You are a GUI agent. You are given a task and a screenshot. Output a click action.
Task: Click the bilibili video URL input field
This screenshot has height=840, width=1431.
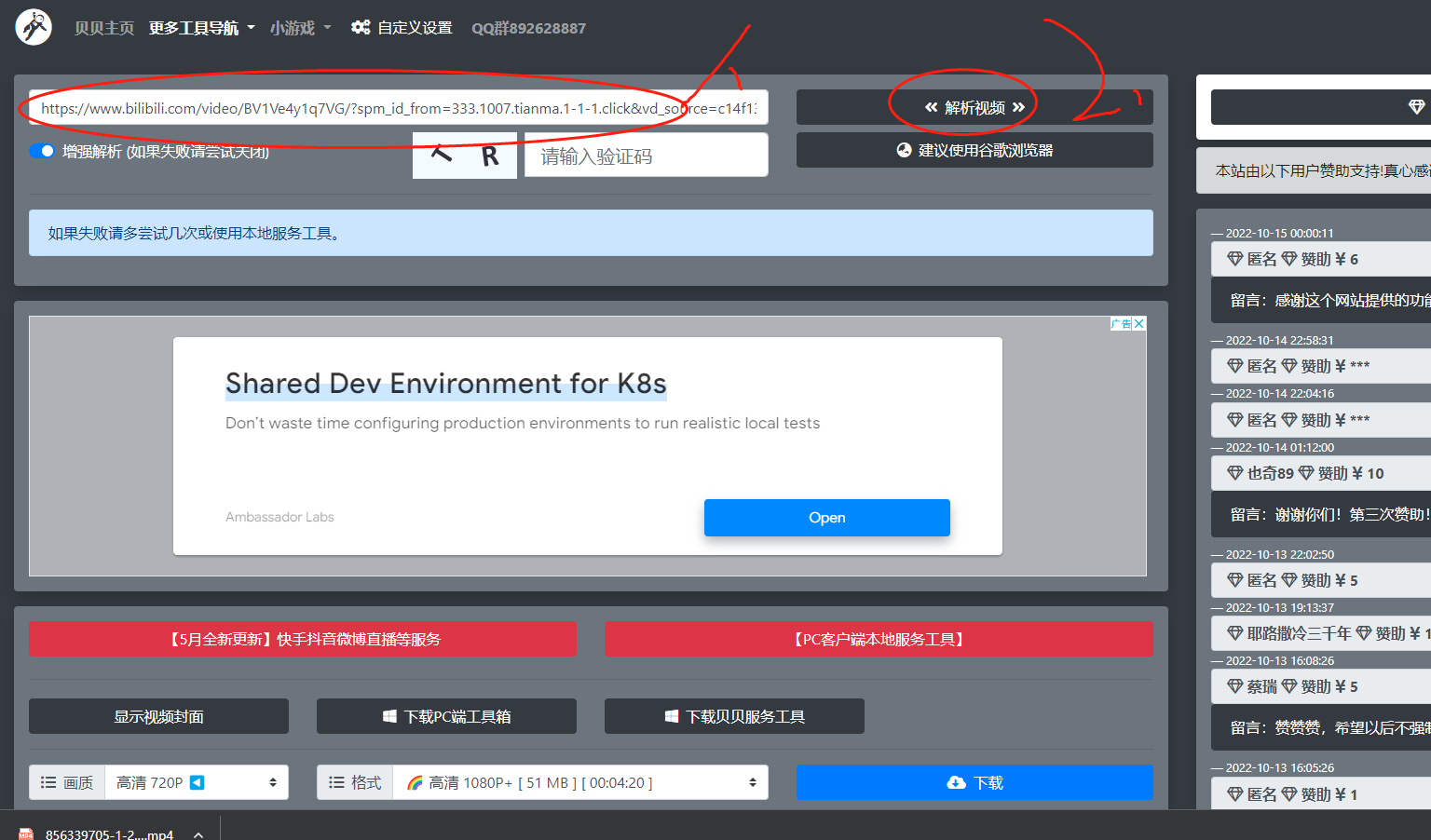[398, 108]
